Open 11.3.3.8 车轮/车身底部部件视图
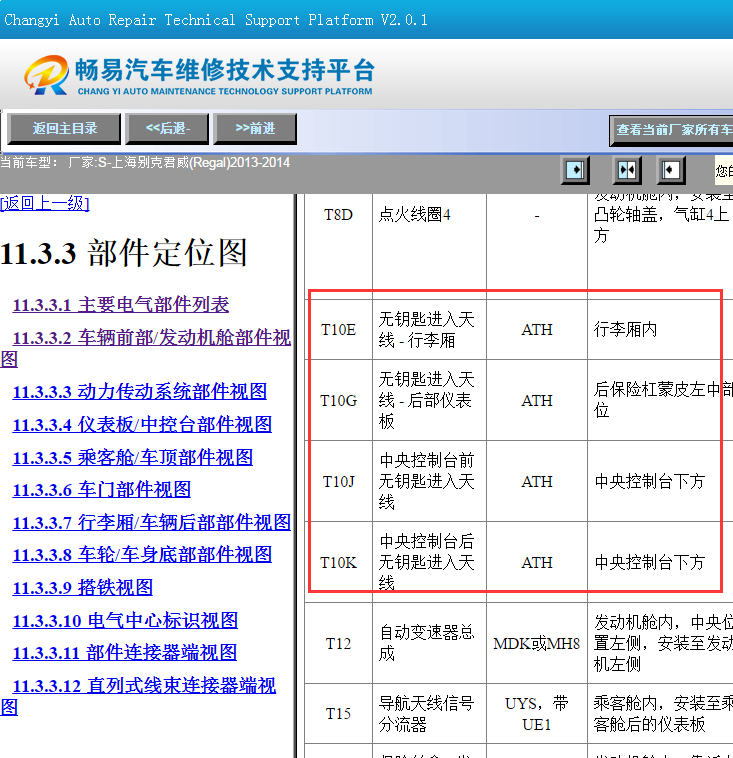The image size is (733, 758). coord(142,555)
